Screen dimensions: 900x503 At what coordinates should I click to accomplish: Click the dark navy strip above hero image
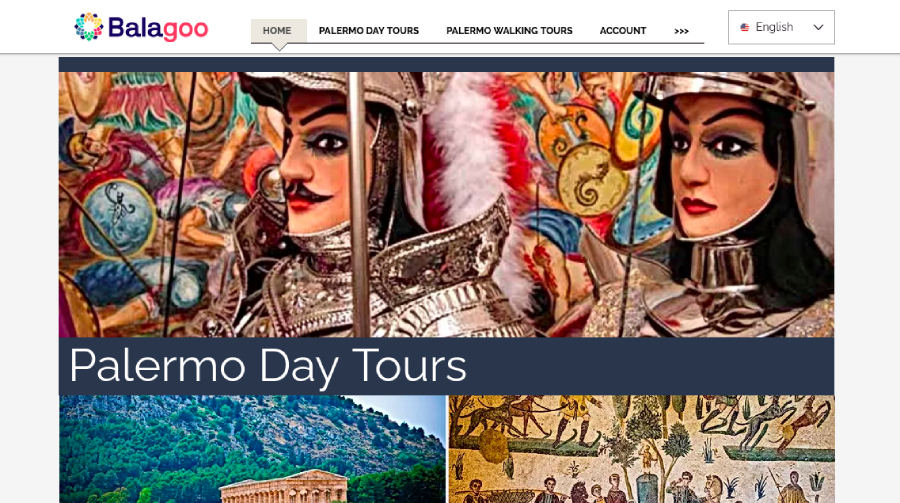(446, 64)
